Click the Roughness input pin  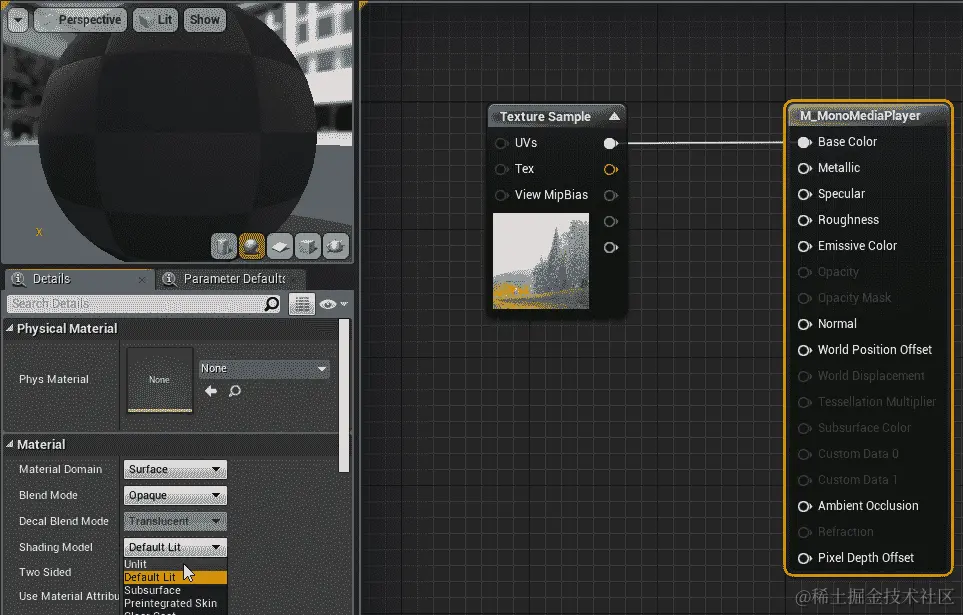pos(805,220)
